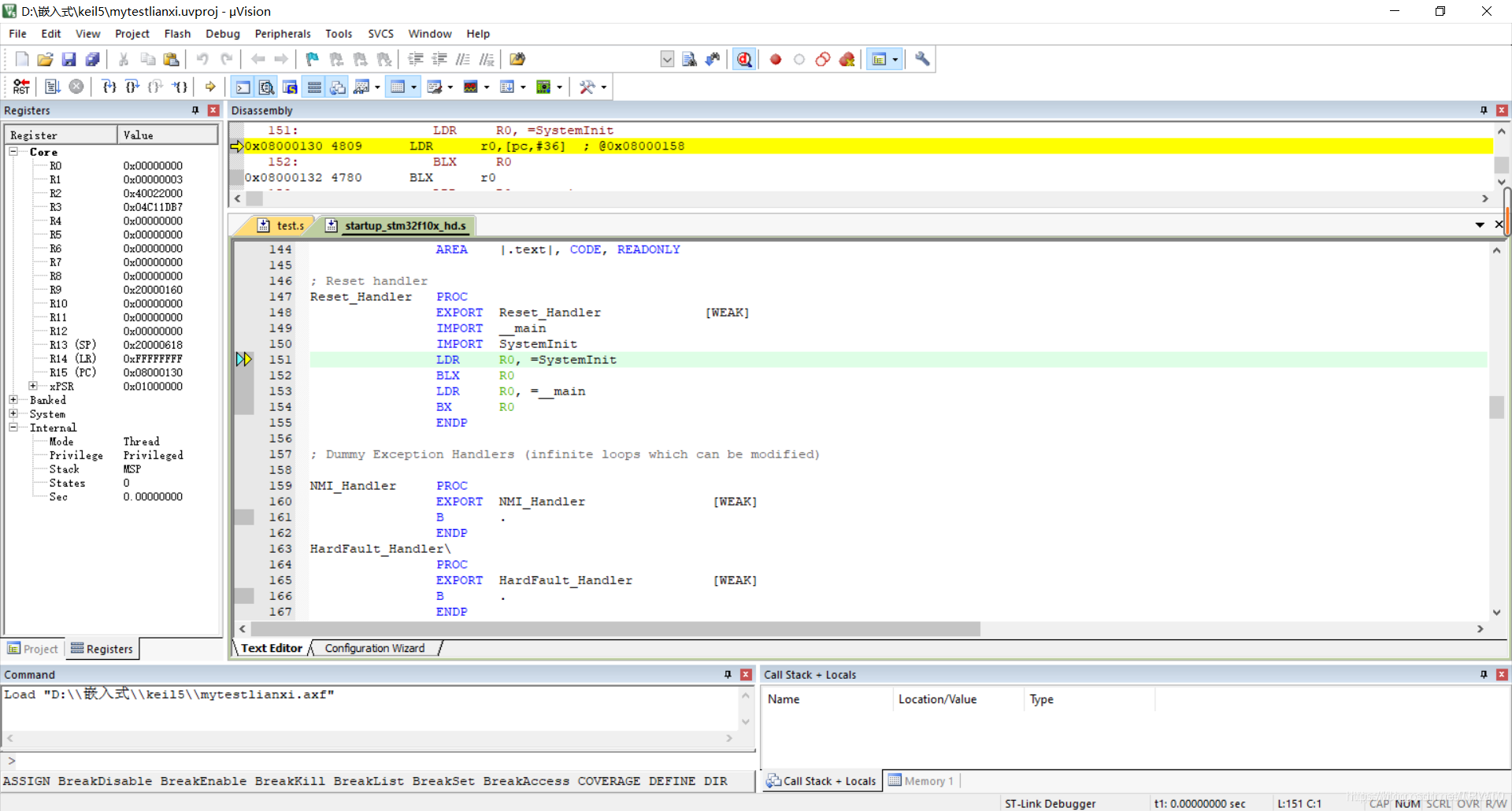Click the Configuration wrench icon
The width and height of the screenshot is (1512, 811).
[922, 59]
